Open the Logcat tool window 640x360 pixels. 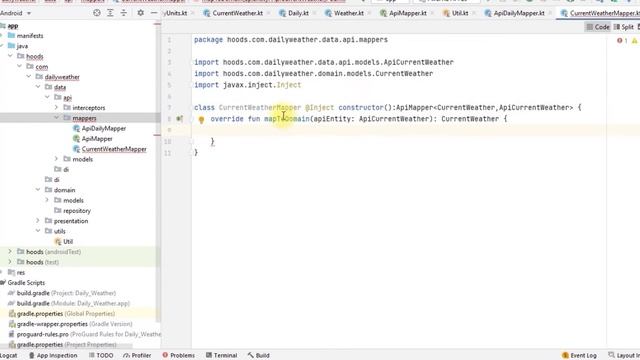(x=9, y=356)
